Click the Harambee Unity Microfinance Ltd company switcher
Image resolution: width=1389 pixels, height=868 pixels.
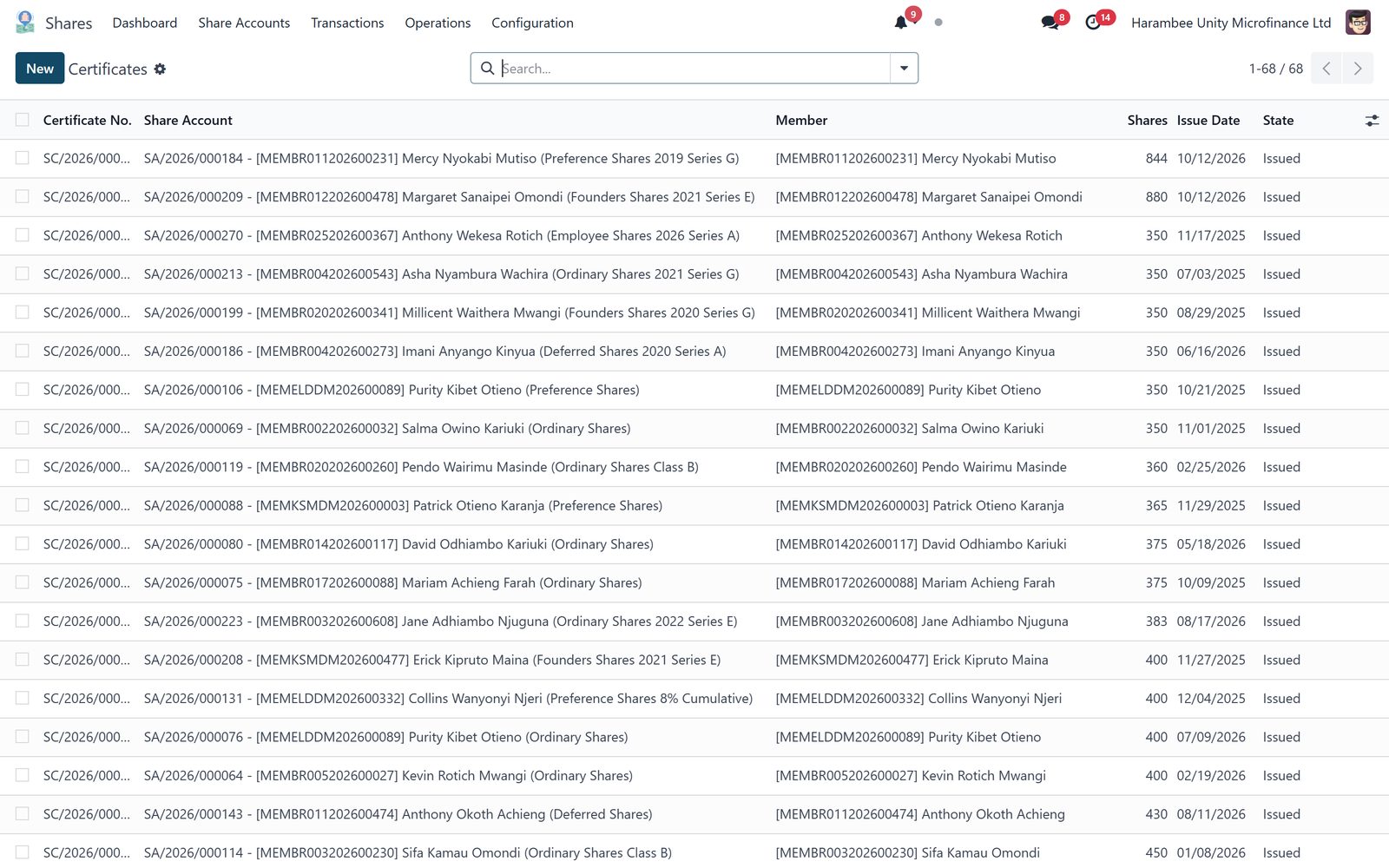point(1231,23)
